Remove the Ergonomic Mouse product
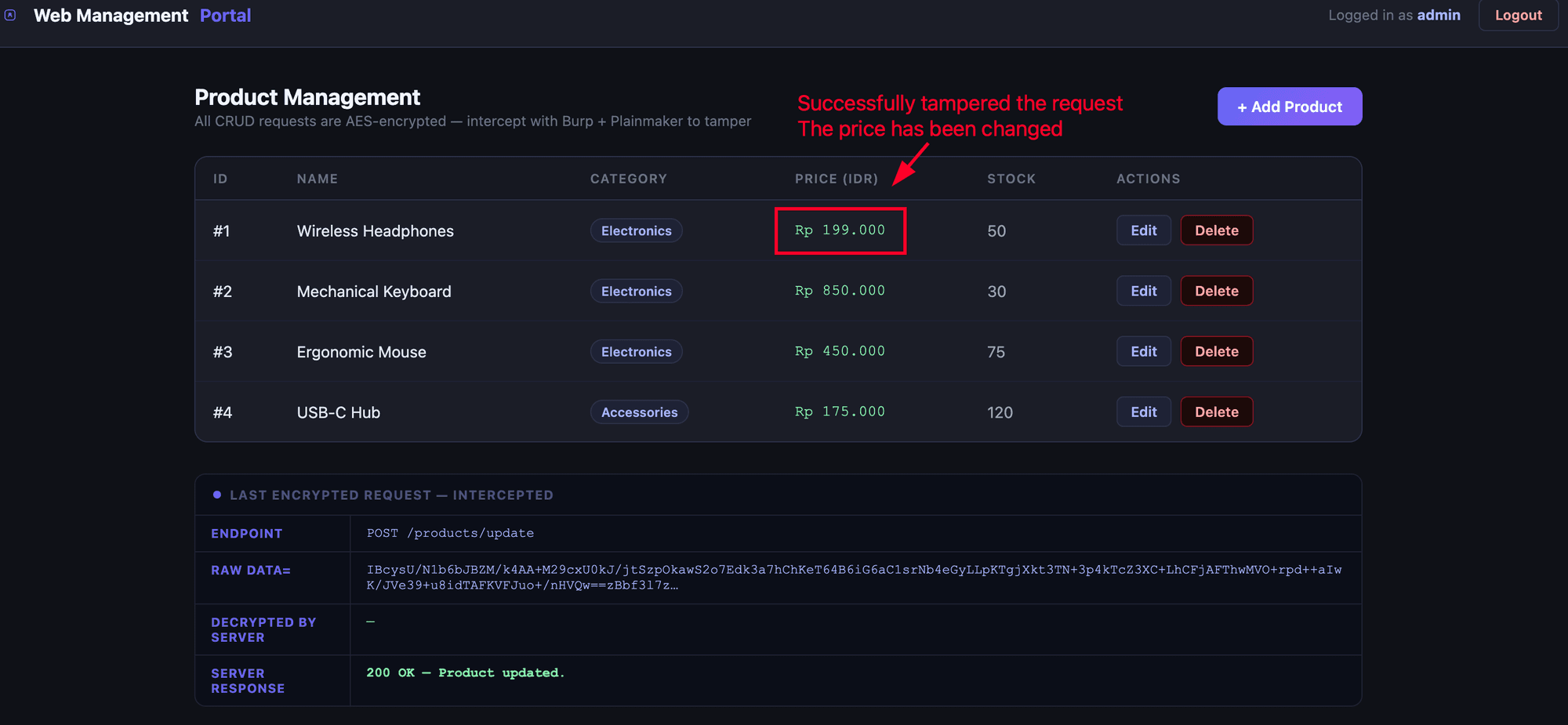 click(x=1216, y=352)
